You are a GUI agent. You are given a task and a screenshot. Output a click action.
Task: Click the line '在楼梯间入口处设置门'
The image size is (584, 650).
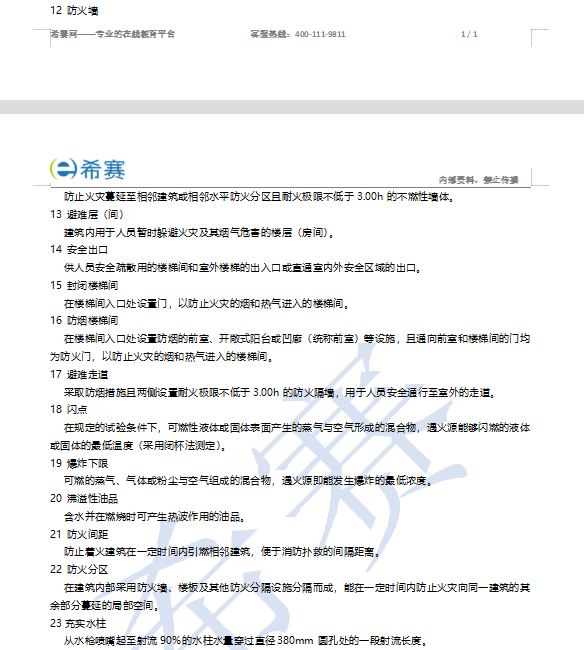[206, 303]
